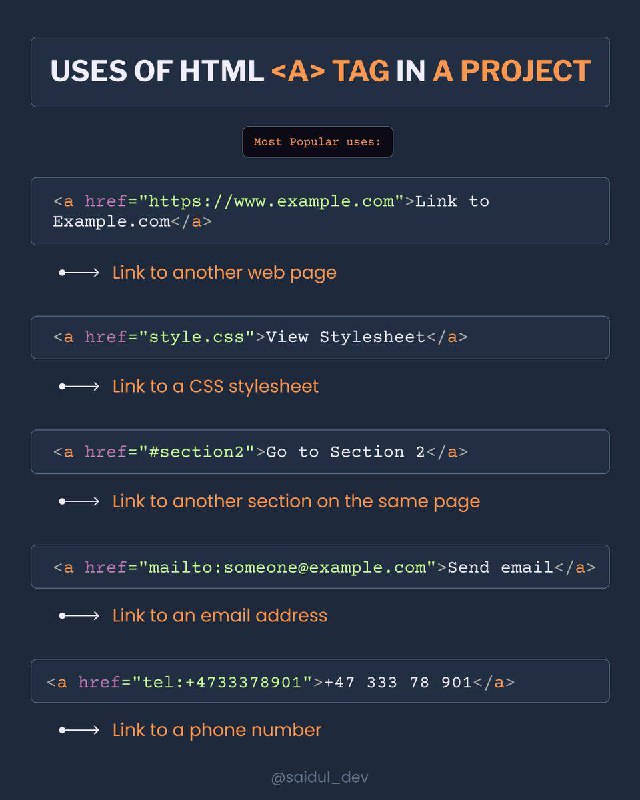
Task: Click the 'Most Popular uses:' badge
Action: 317,142
